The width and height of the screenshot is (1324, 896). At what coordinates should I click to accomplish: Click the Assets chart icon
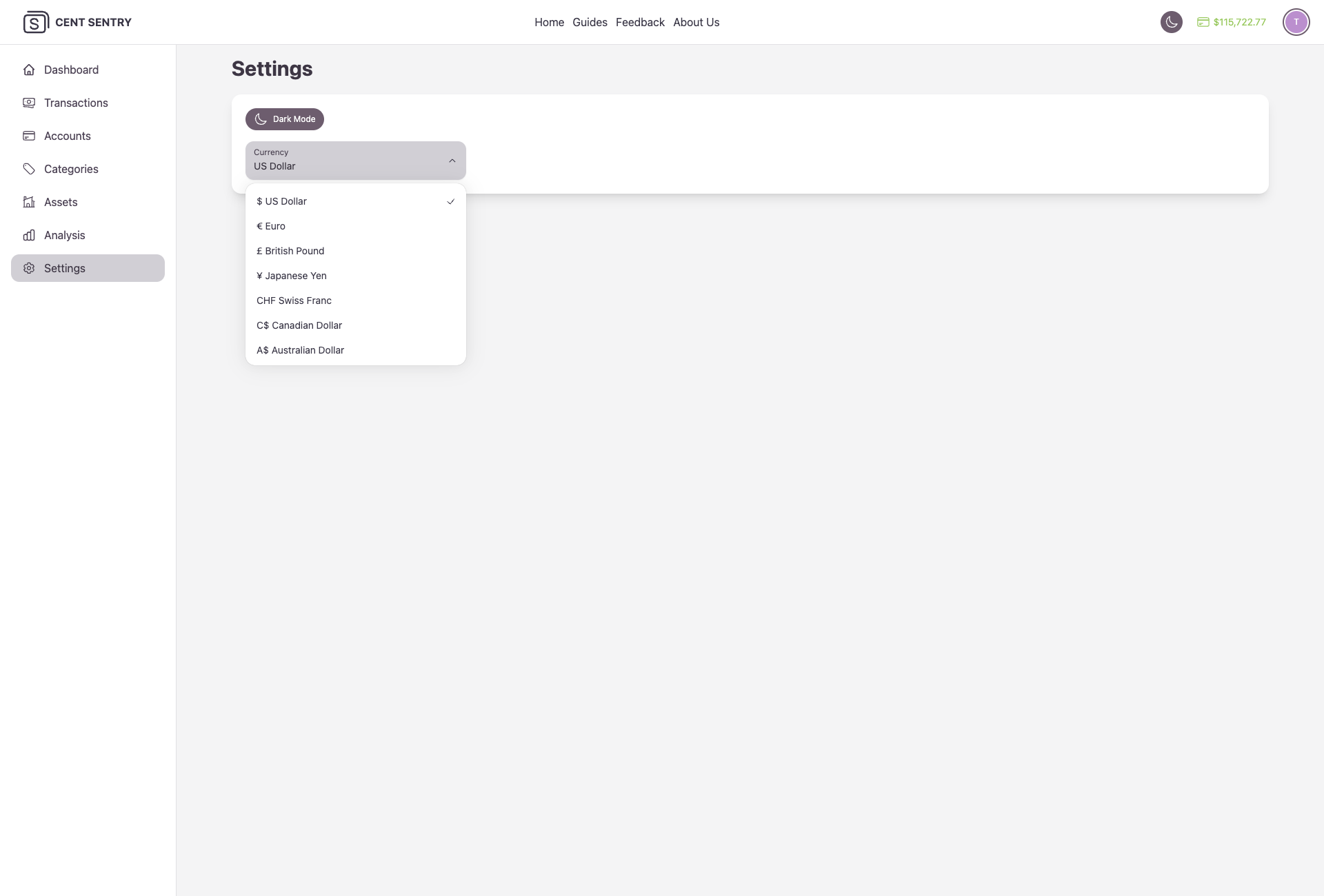tap(29, 202)
